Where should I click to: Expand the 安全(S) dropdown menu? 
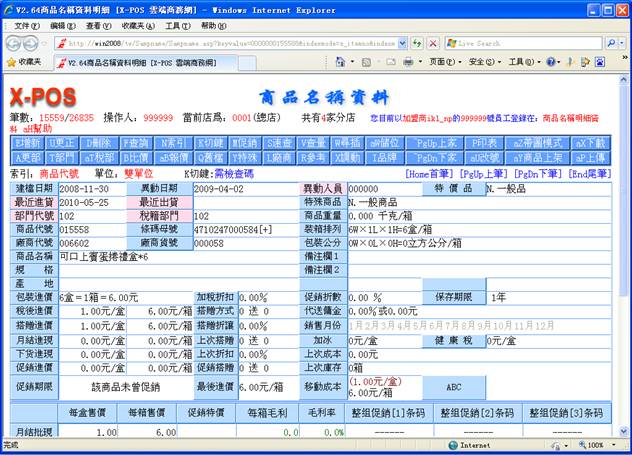pyautogui.click(x=482, y=62)
